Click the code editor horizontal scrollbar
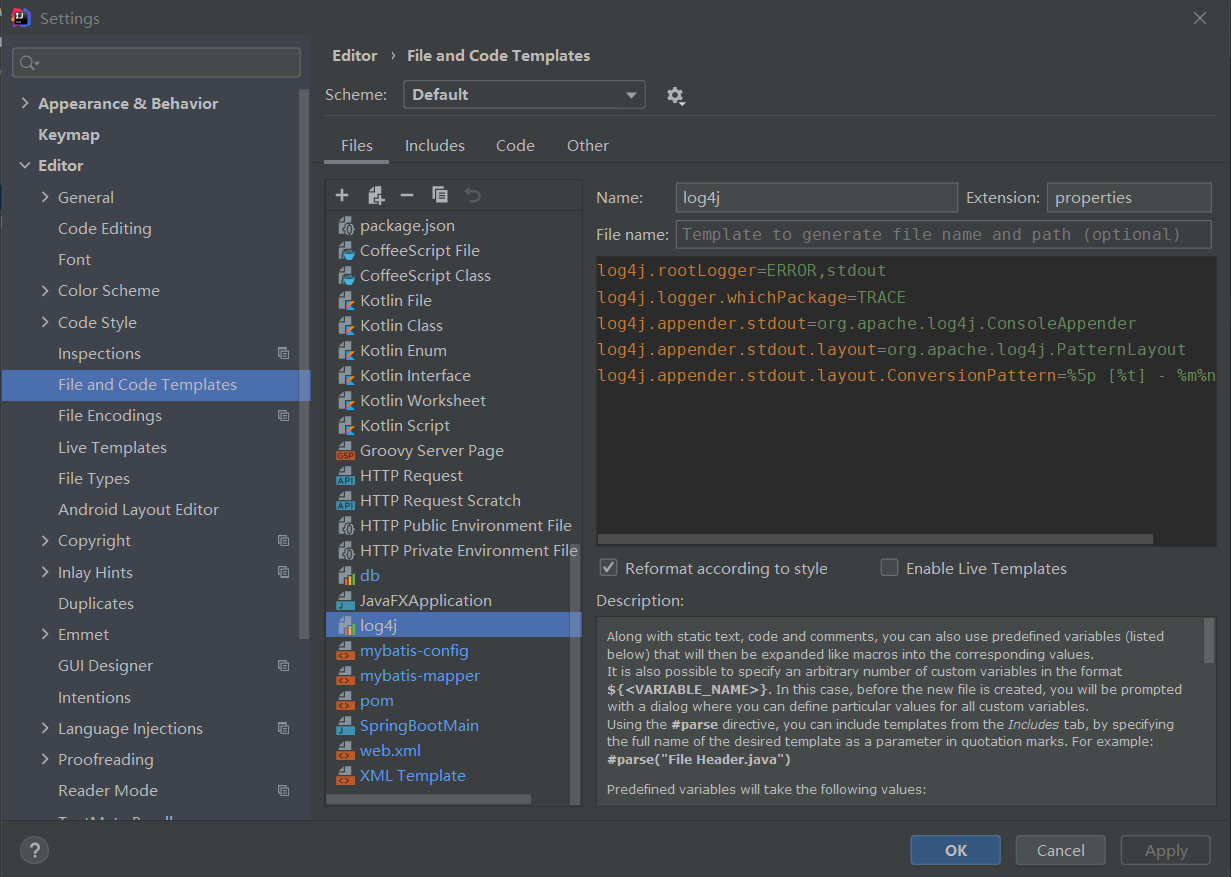Image resolution: width=1231 pixels, height=877 pixels. [875, 539]
